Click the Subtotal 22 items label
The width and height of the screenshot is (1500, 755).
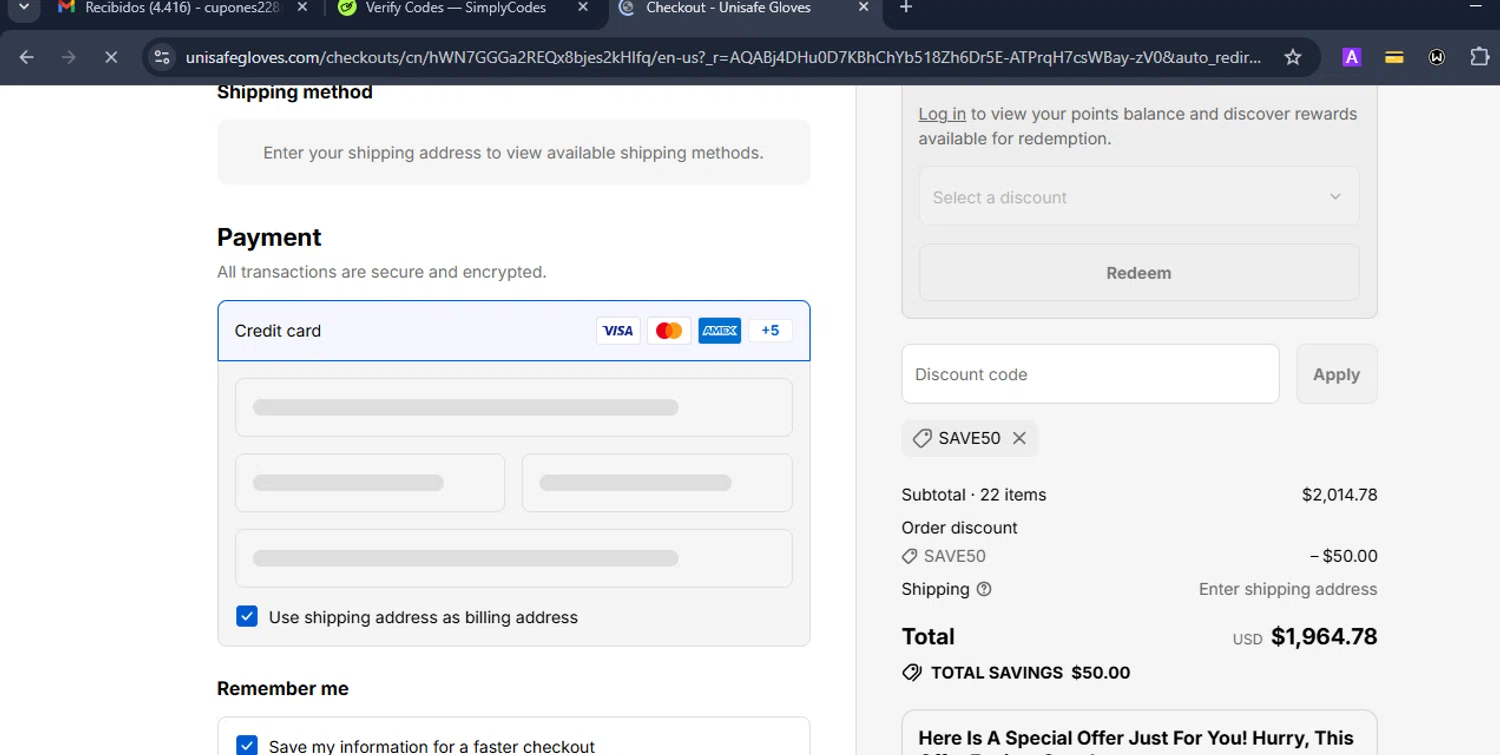[x=974, y=495]
